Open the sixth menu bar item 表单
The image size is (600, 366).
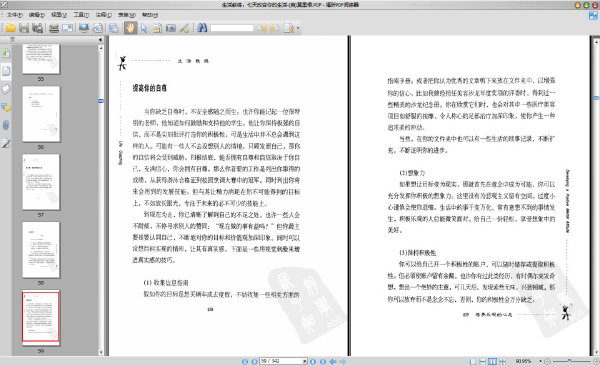pos(127,15)
